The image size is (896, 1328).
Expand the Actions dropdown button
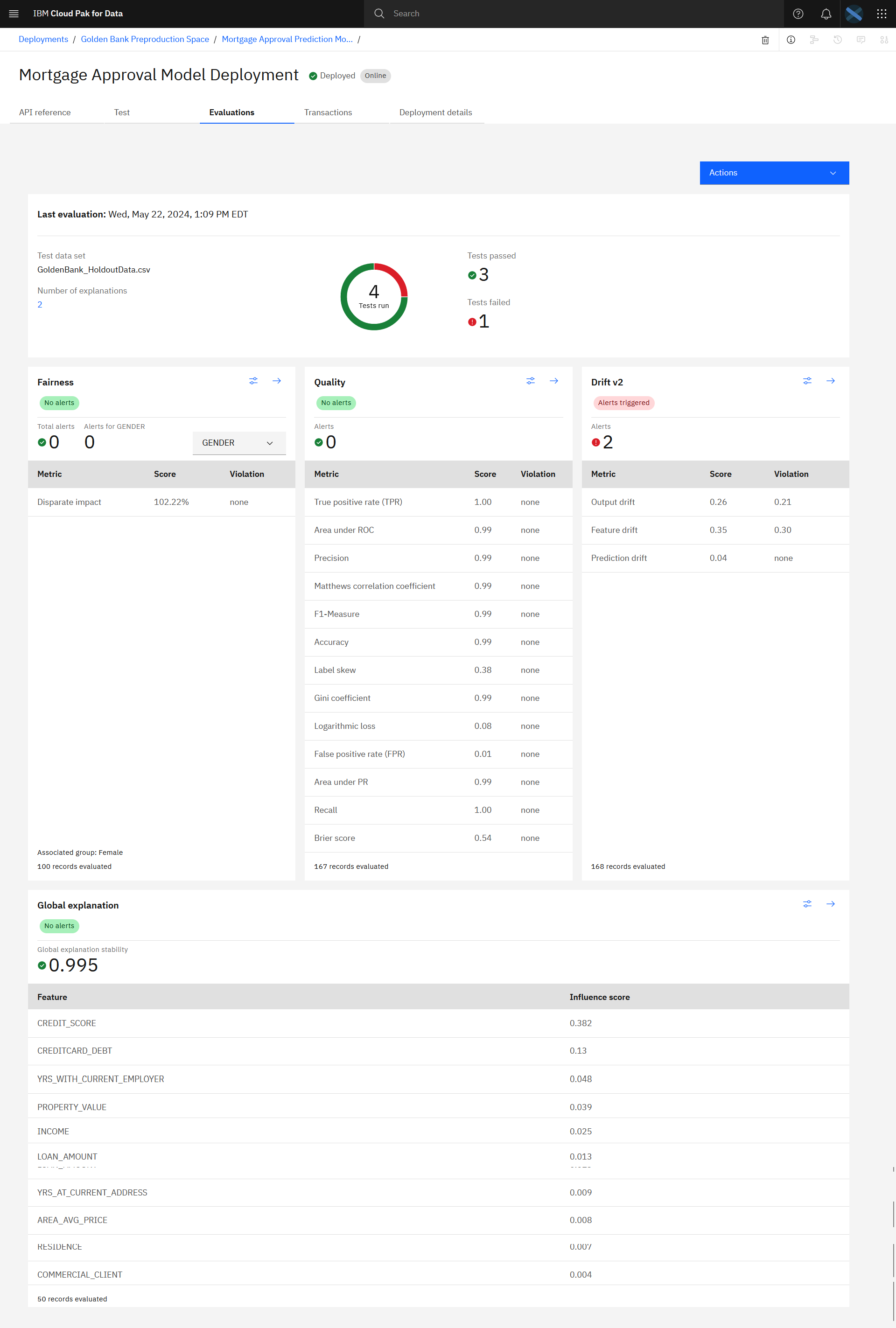774,173
